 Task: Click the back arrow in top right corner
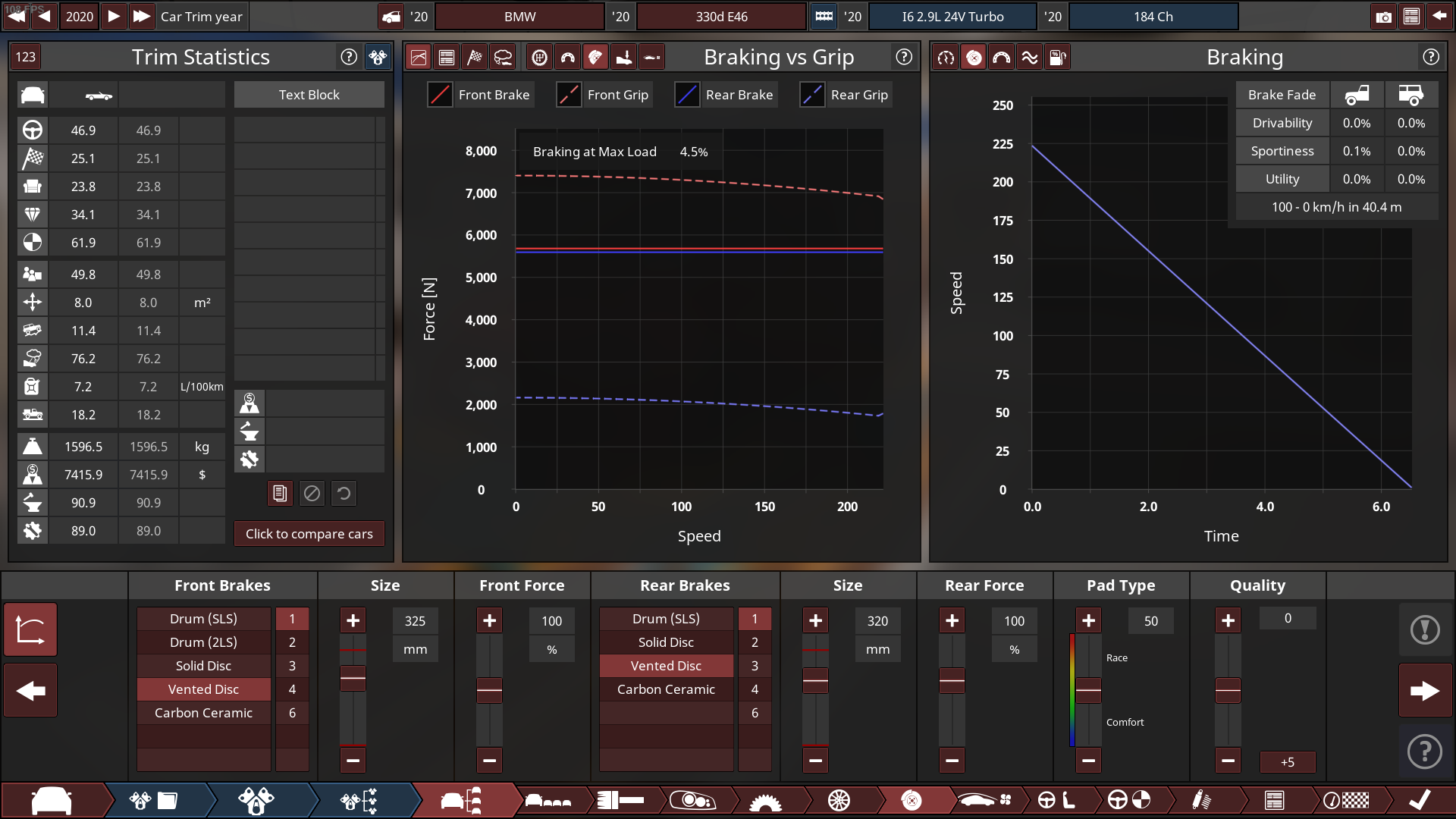coord(1439,17)
